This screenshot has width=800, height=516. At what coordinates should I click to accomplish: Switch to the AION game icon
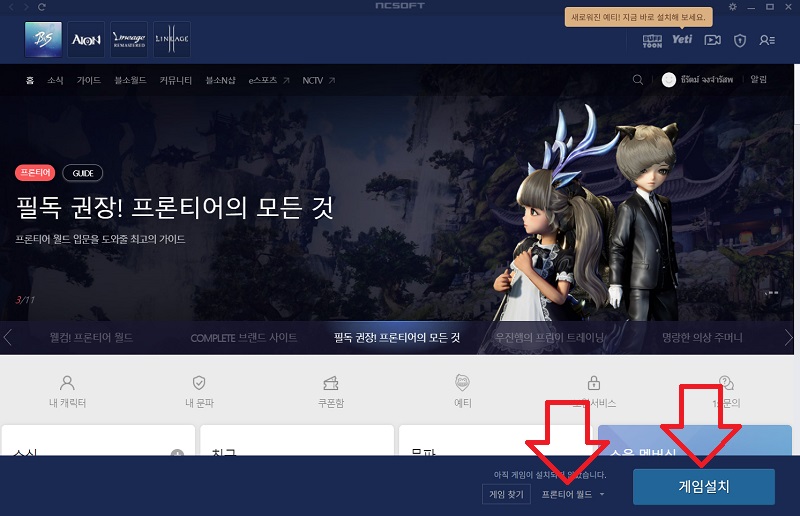click(x=85, y=39)
